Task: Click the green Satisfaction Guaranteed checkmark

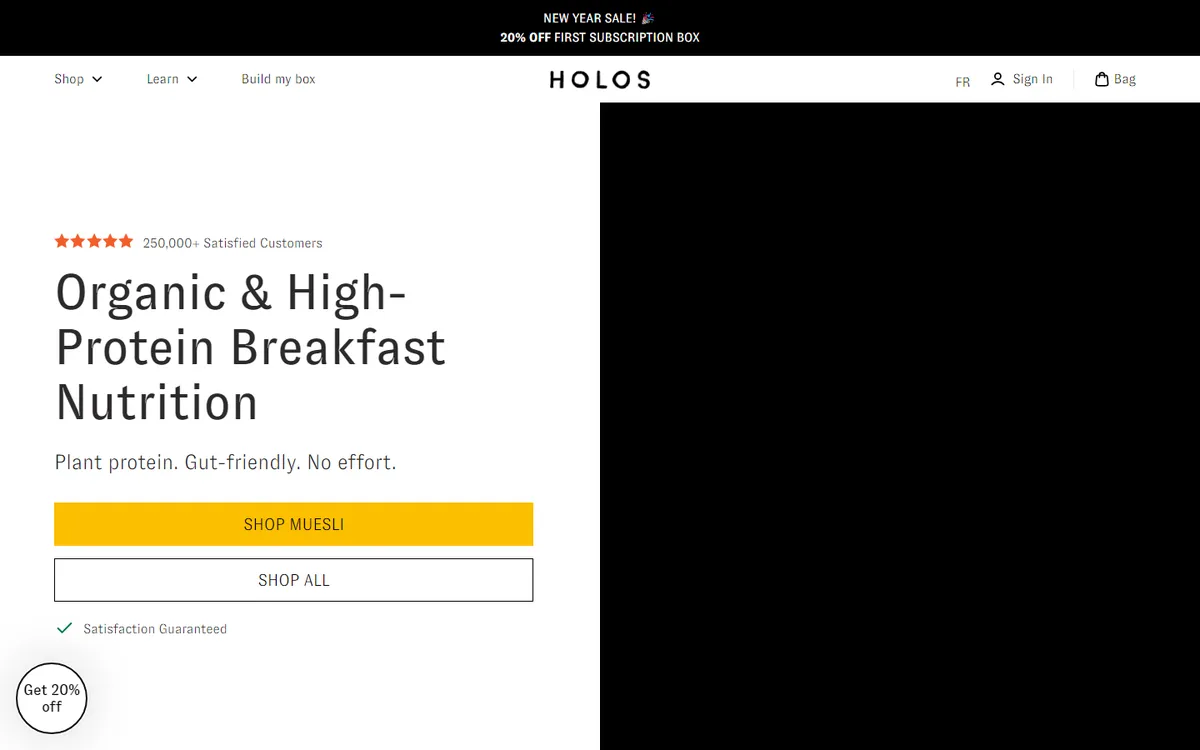Action: click(65, 628)
